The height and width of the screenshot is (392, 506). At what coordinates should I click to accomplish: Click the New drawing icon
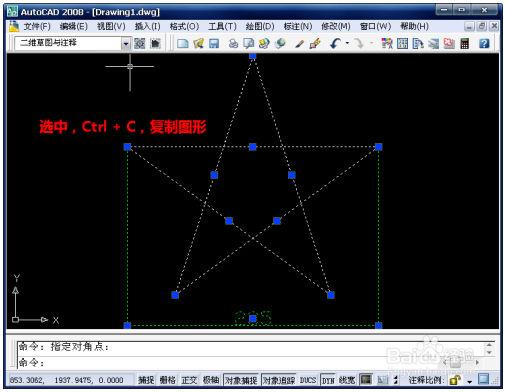click(x=183, y=43)
